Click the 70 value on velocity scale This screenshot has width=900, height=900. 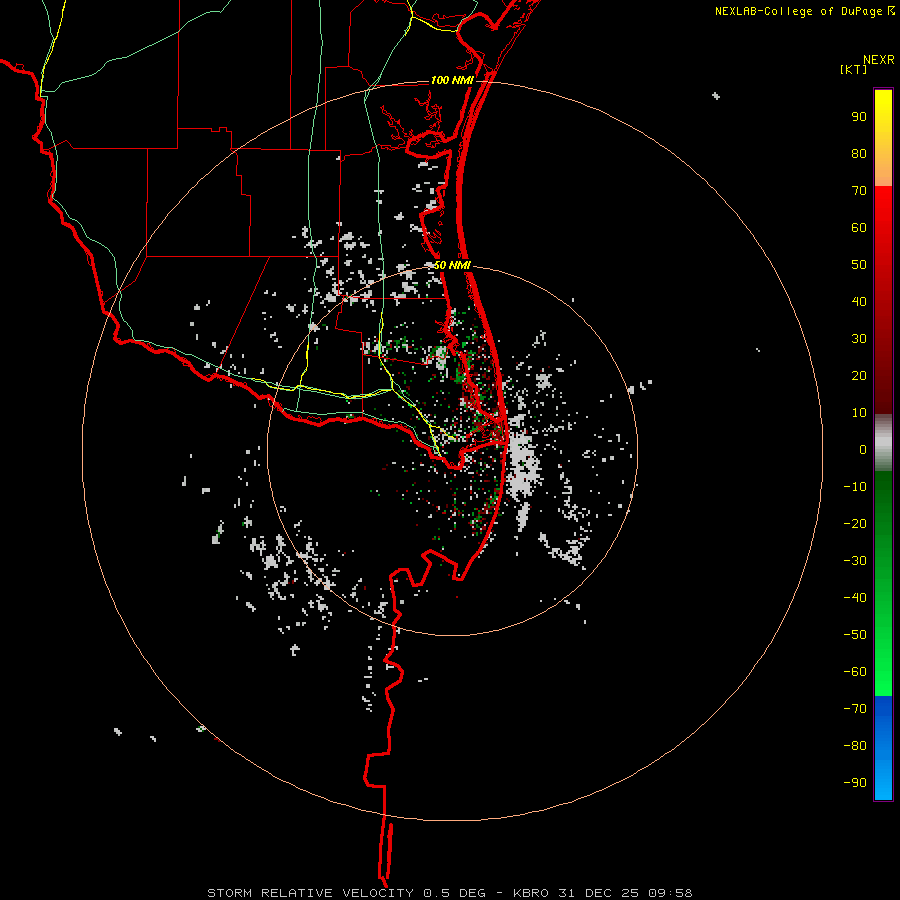[x=859, y=191]
